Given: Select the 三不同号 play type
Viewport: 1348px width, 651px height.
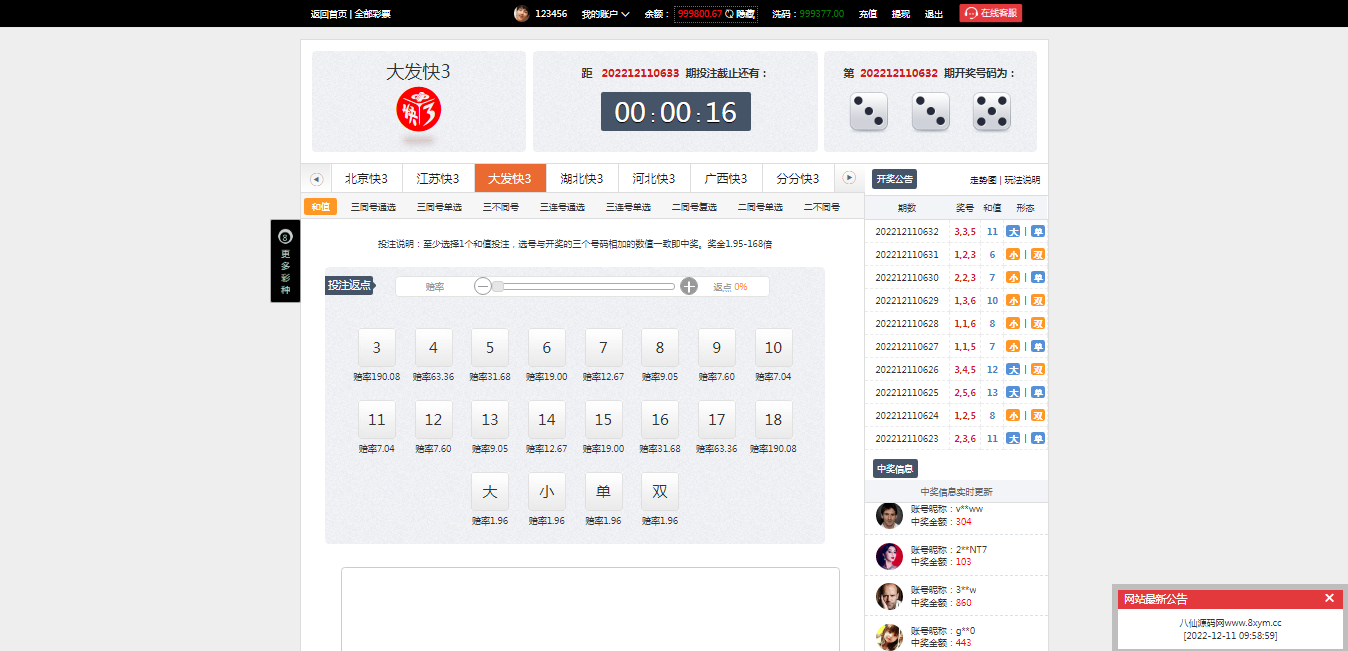Looking at the screenshot, I should pyautogui.click(x=501, y=207).
